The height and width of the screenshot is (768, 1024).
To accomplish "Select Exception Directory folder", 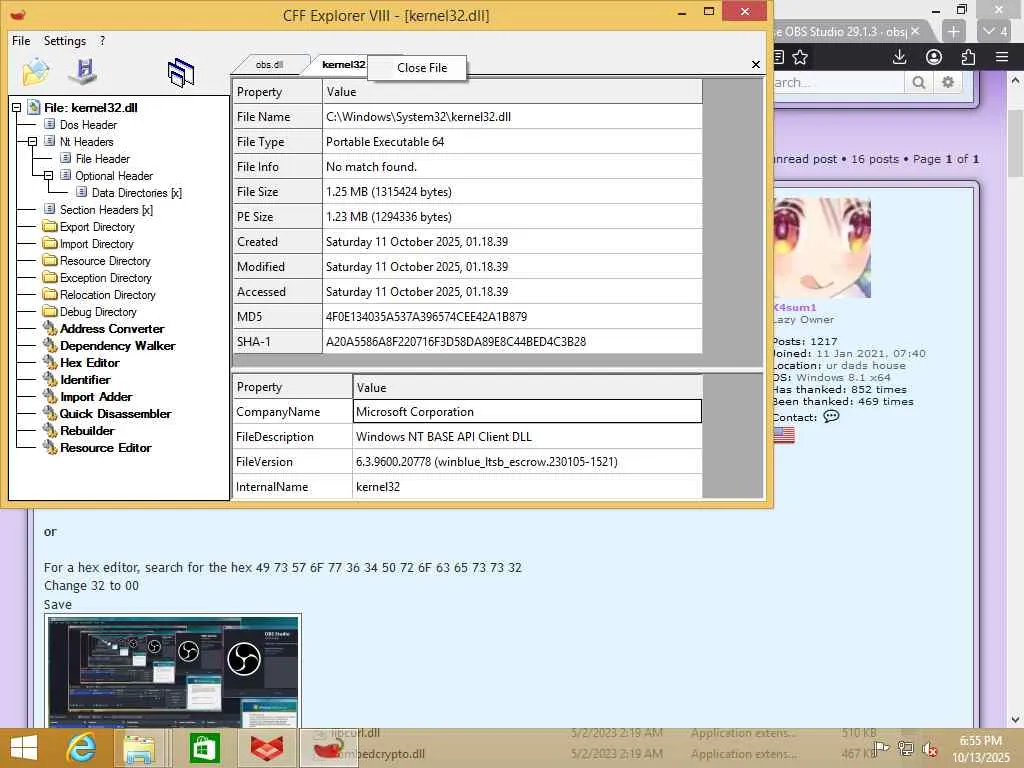I will coord(105,278).
